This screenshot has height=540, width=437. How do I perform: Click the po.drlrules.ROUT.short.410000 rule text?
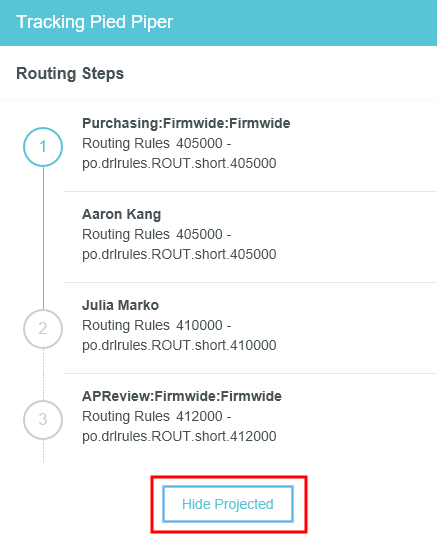click(x=179, y=345)
